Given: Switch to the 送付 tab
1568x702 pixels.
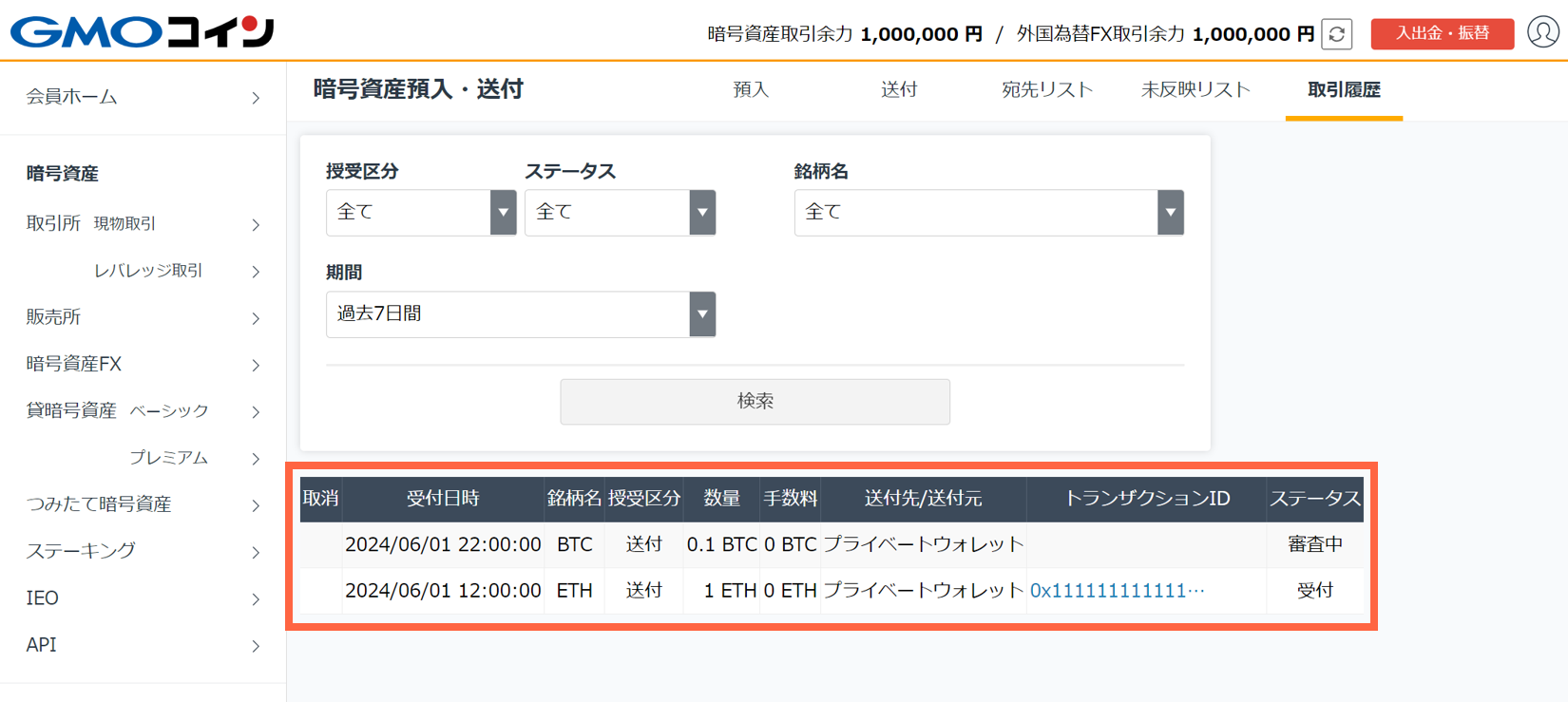Looking at the screenshot, I should point(899,90).
